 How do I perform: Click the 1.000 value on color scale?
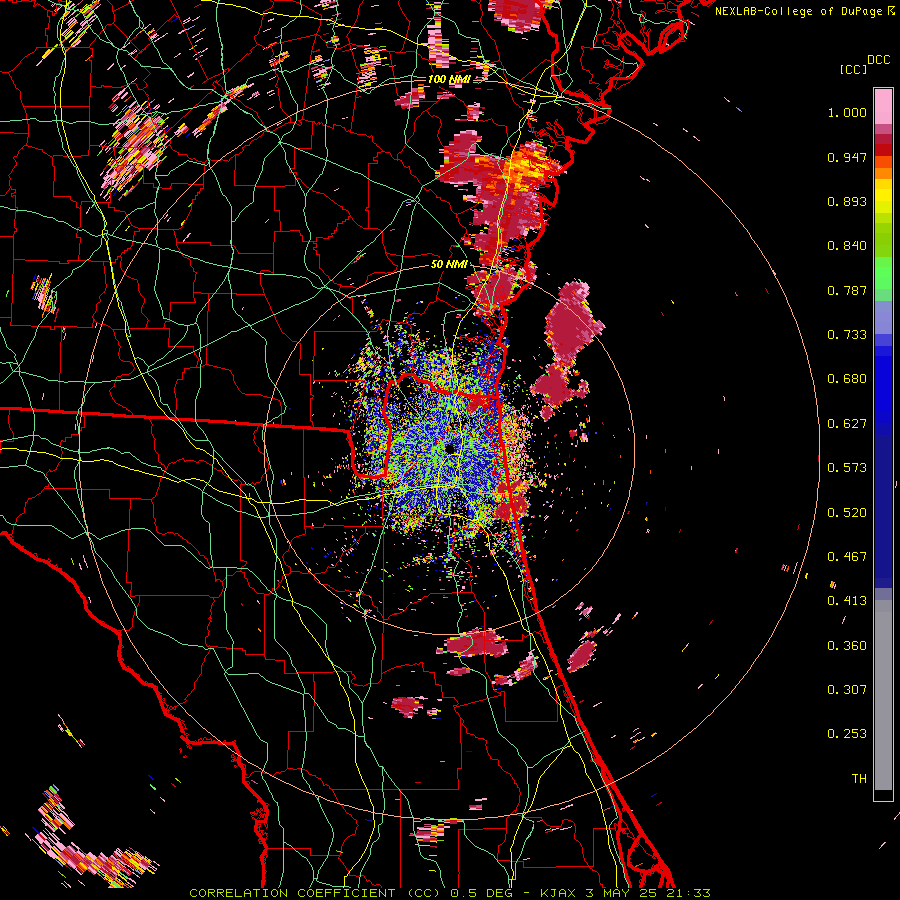coord(847,112)
